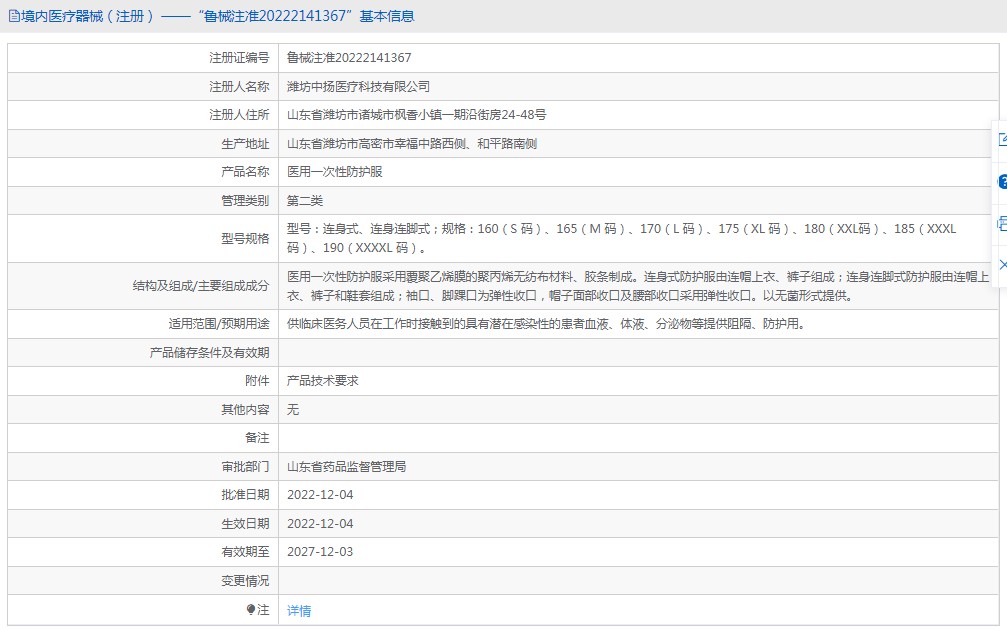This screenshot has width=1007, height=629.
Task: Click the 管理类别 label
Action: pyautogui.click(x=245, y=200)
